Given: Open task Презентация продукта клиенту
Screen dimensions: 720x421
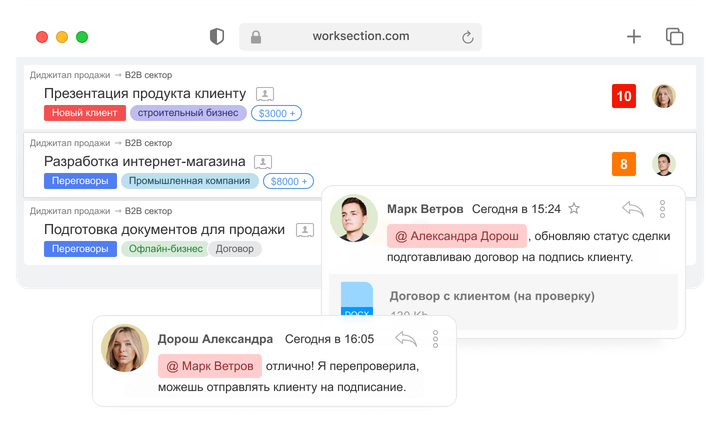Looking at the screenshot, I should 145,94.
